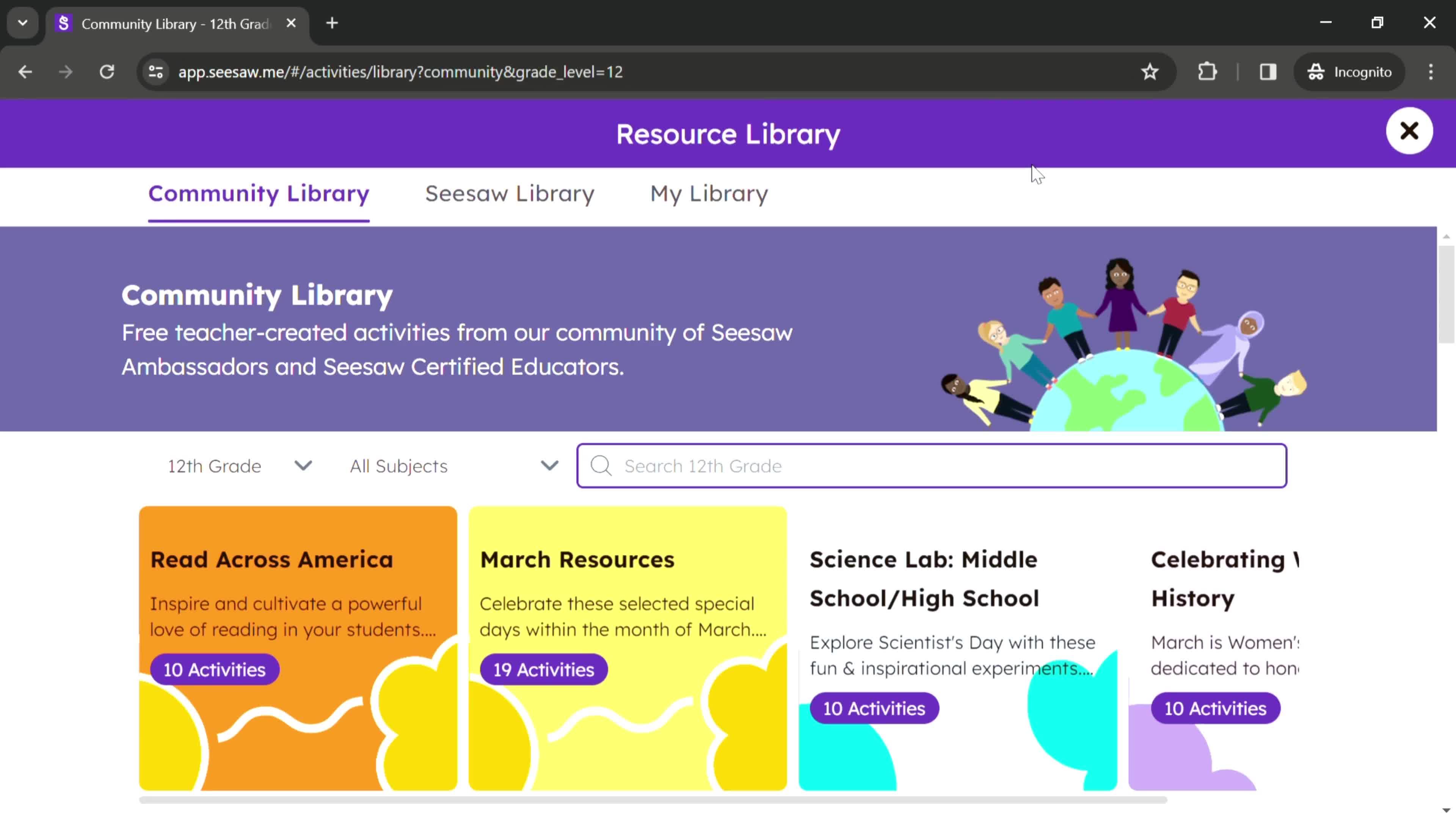The width and height of the screenshot is (1456, 819).
Task: Toggle the browser profile/account switcher
Action: point(1350,71)
